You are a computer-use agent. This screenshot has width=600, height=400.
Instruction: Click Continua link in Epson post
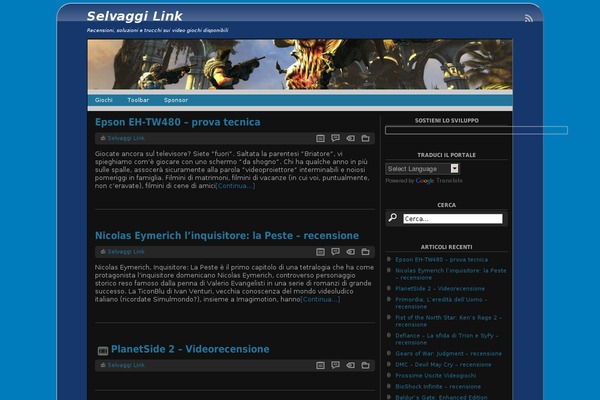click(235, 186)
